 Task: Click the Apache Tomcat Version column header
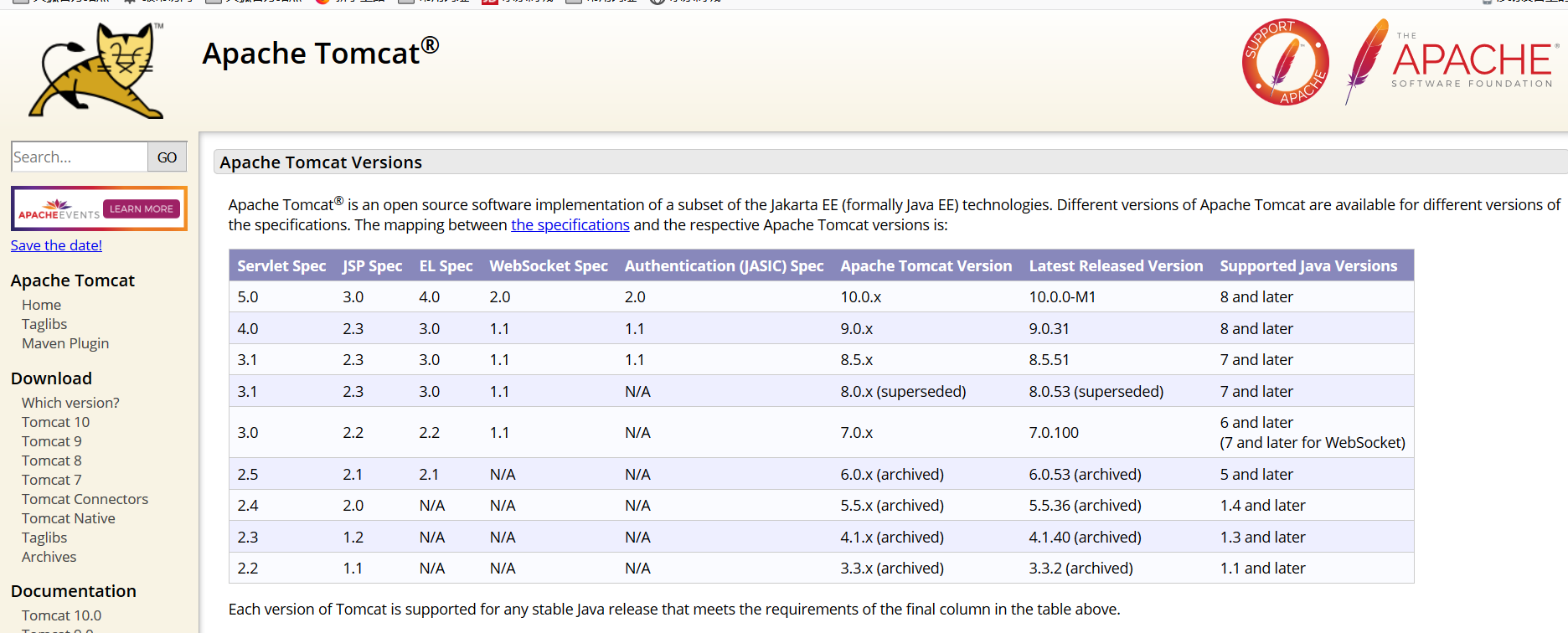[x=926, y=265]
